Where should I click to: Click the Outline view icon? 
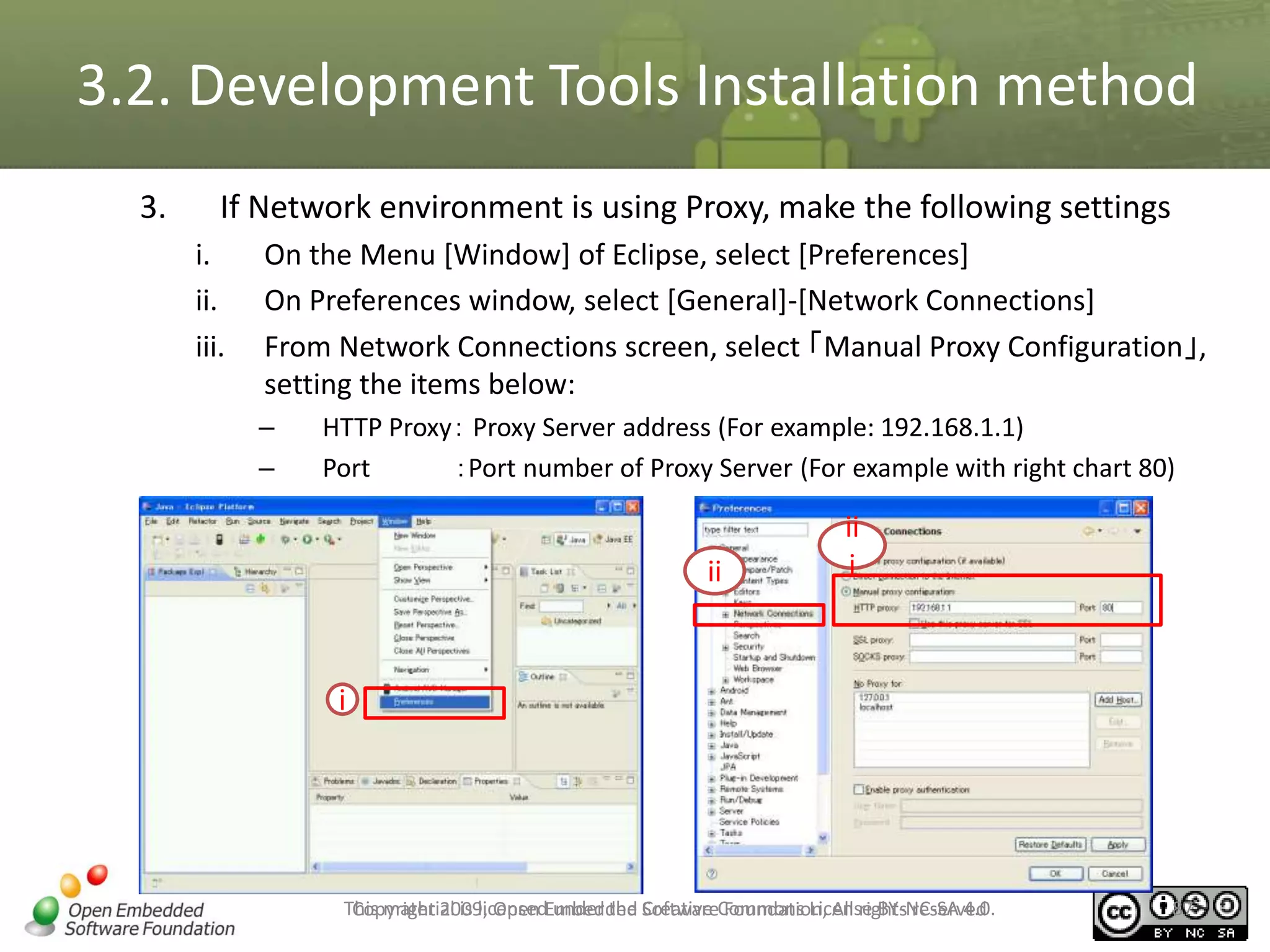point(523,676)
